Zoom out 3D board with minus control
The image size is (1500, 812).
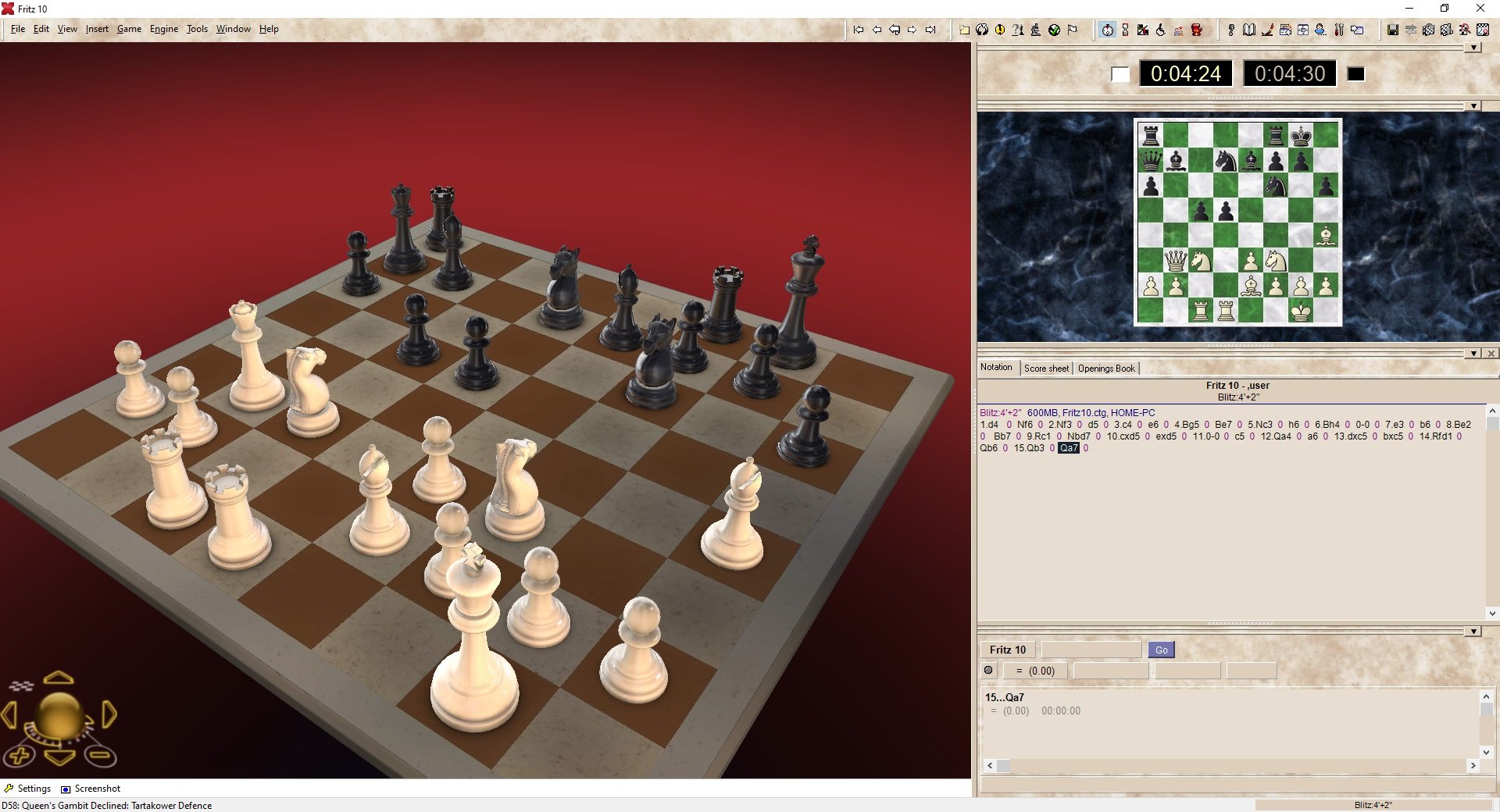pyautogui.click(x=100, y=755)
